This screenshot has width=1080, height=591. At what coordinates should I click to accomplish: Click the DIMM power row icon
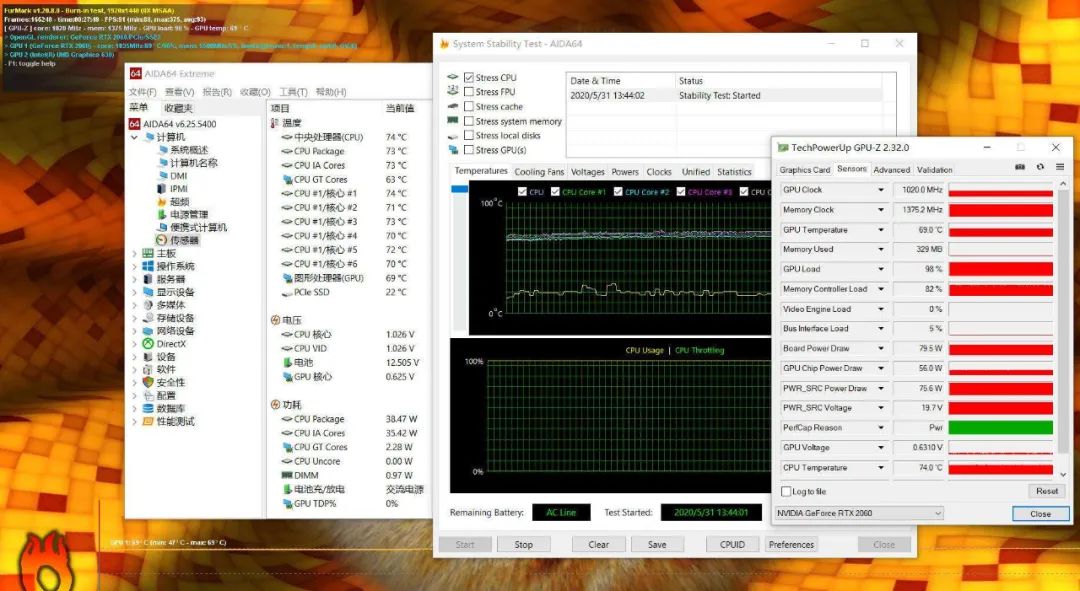[287, 475]
